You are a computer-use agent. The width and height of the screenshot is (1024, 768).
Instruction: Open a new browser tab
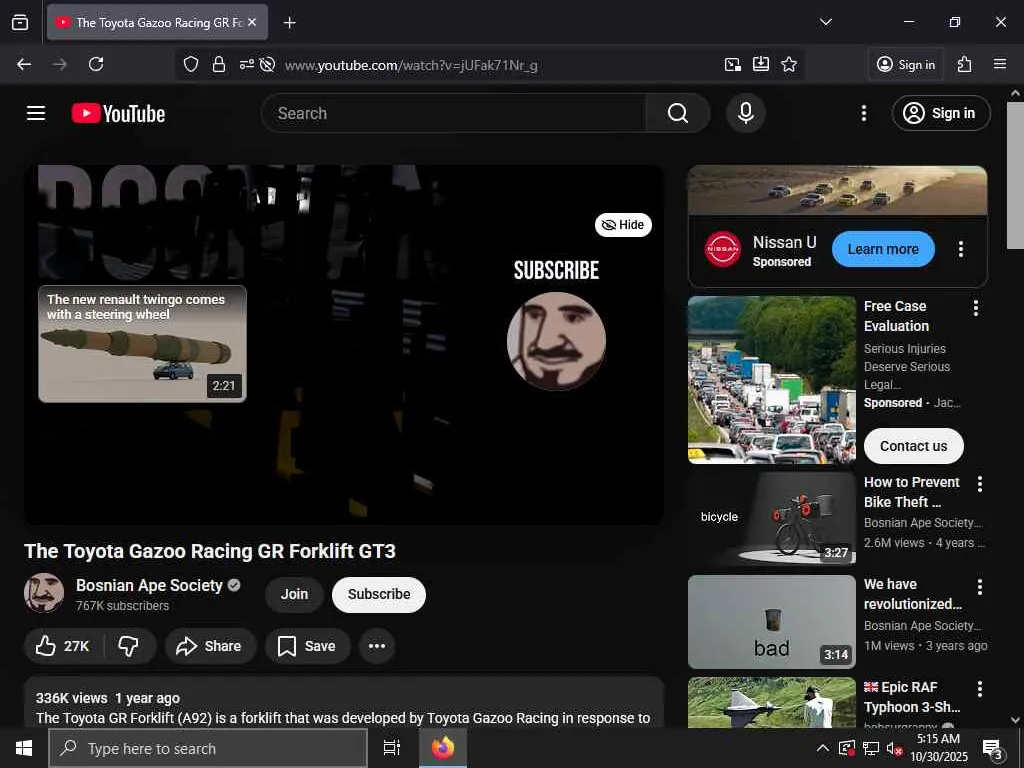point(289,23)
